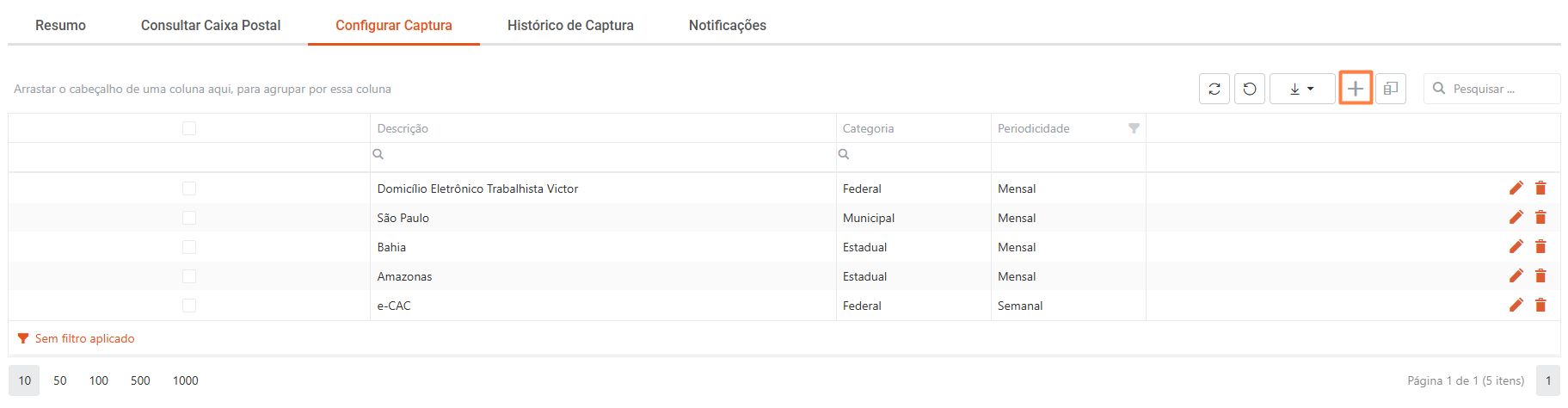The height and width of the screenshot is (408, 1568).
Task: Edit the e-CAC row with pencil icon
Action: click(1516, 305)
